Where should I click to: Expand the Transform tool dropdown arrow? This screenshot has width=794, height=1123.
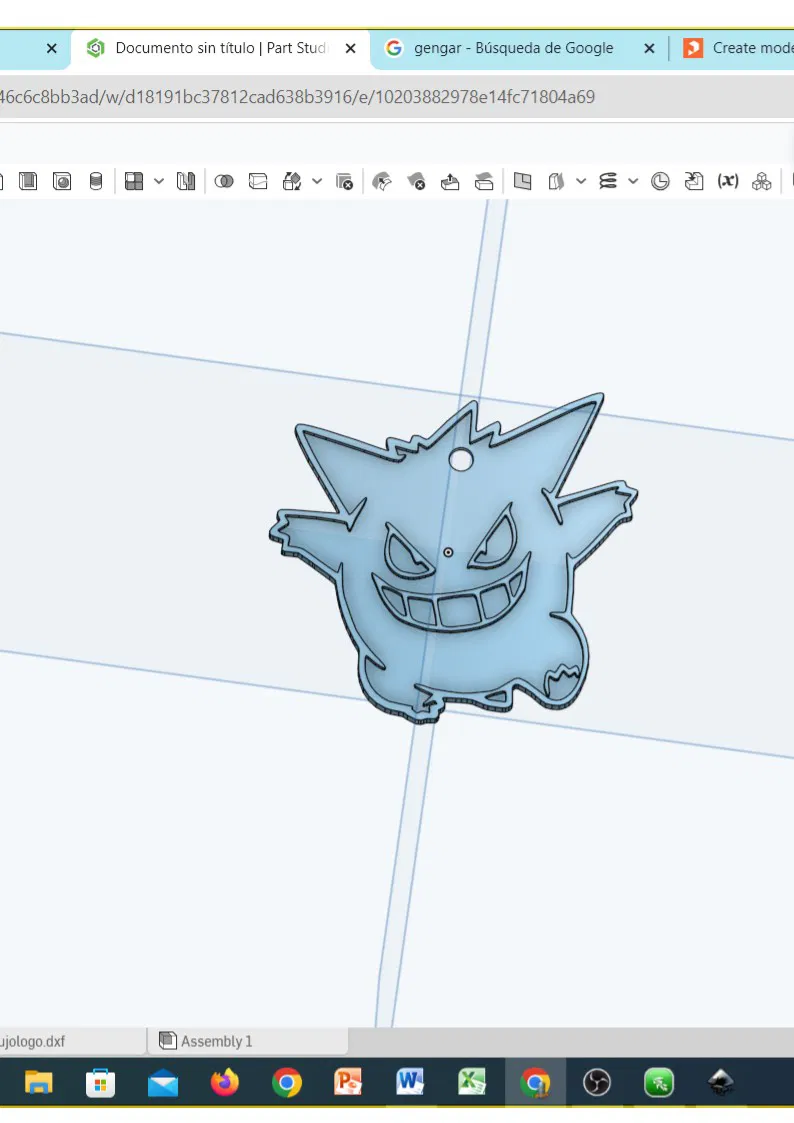click(317, 181)
